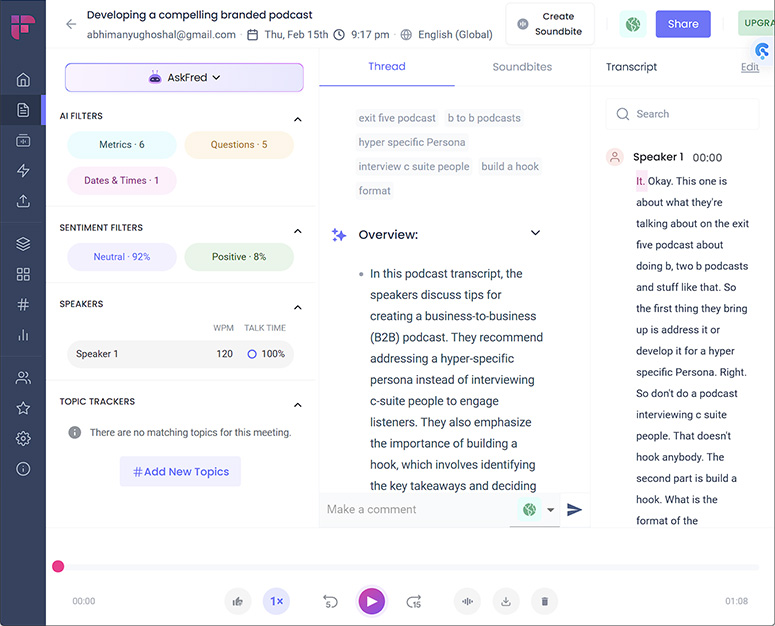Toggle the Neutral · 92% sentiment filter
This screenshot has width=775, height=626.
point(122,257)
